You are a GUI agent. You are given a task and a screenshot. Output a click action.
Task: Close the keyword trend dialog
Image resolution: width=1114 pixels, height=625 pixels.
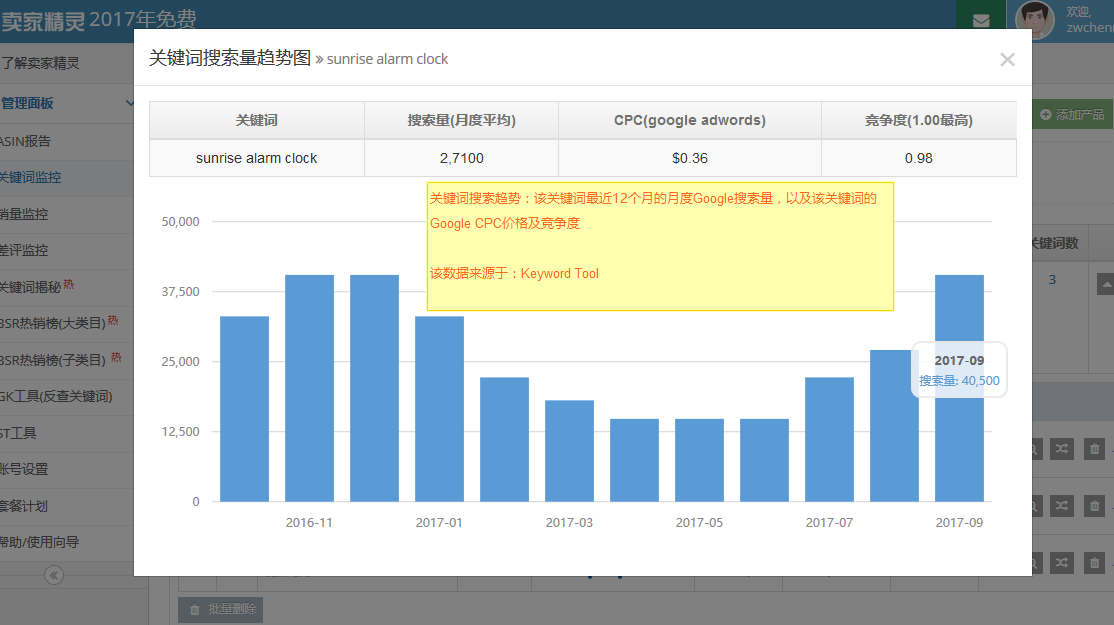coord(1007,60)
